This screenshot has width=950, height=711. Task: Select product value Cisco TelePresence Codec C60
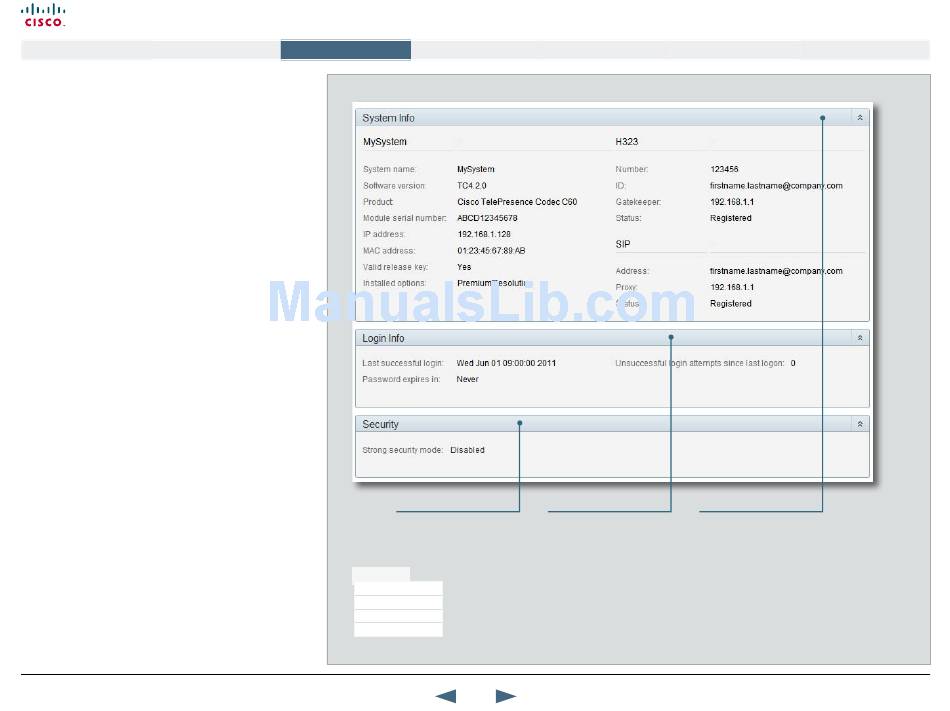[x=517, y=202]
